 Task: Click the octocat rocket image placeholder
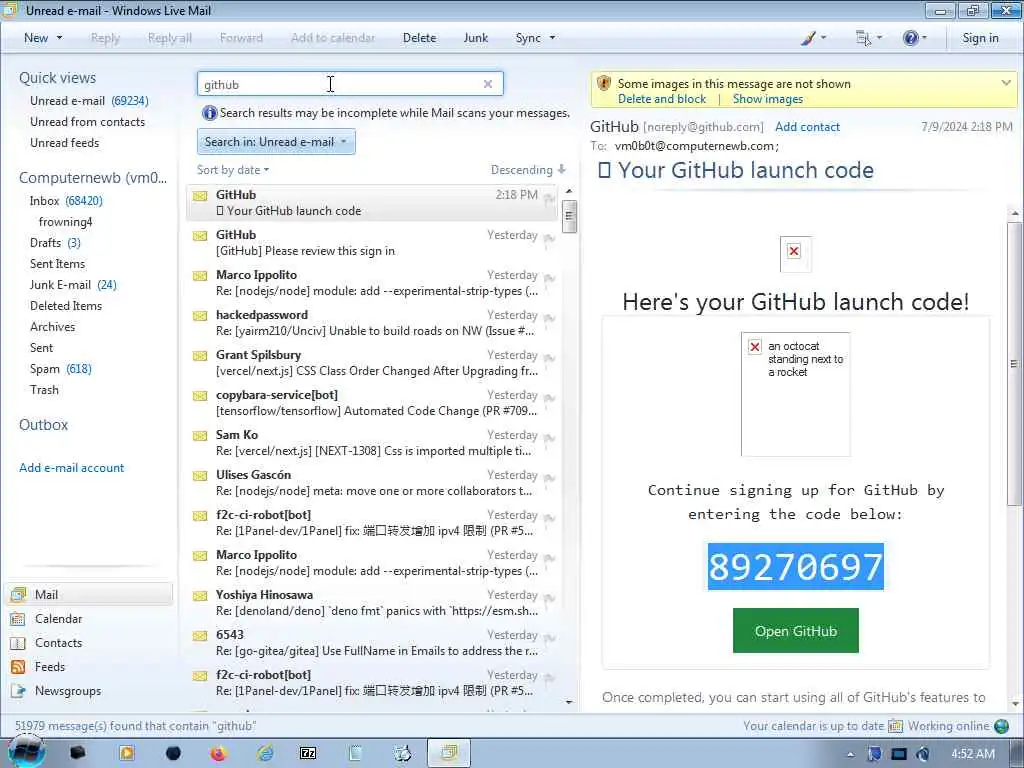point(795,394)
